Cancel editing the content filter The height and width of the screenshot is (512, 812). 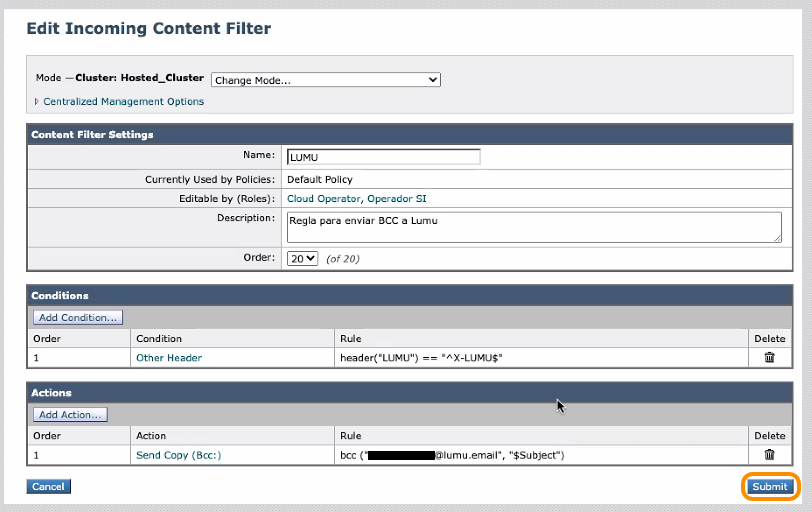click(x=48, y=487)
